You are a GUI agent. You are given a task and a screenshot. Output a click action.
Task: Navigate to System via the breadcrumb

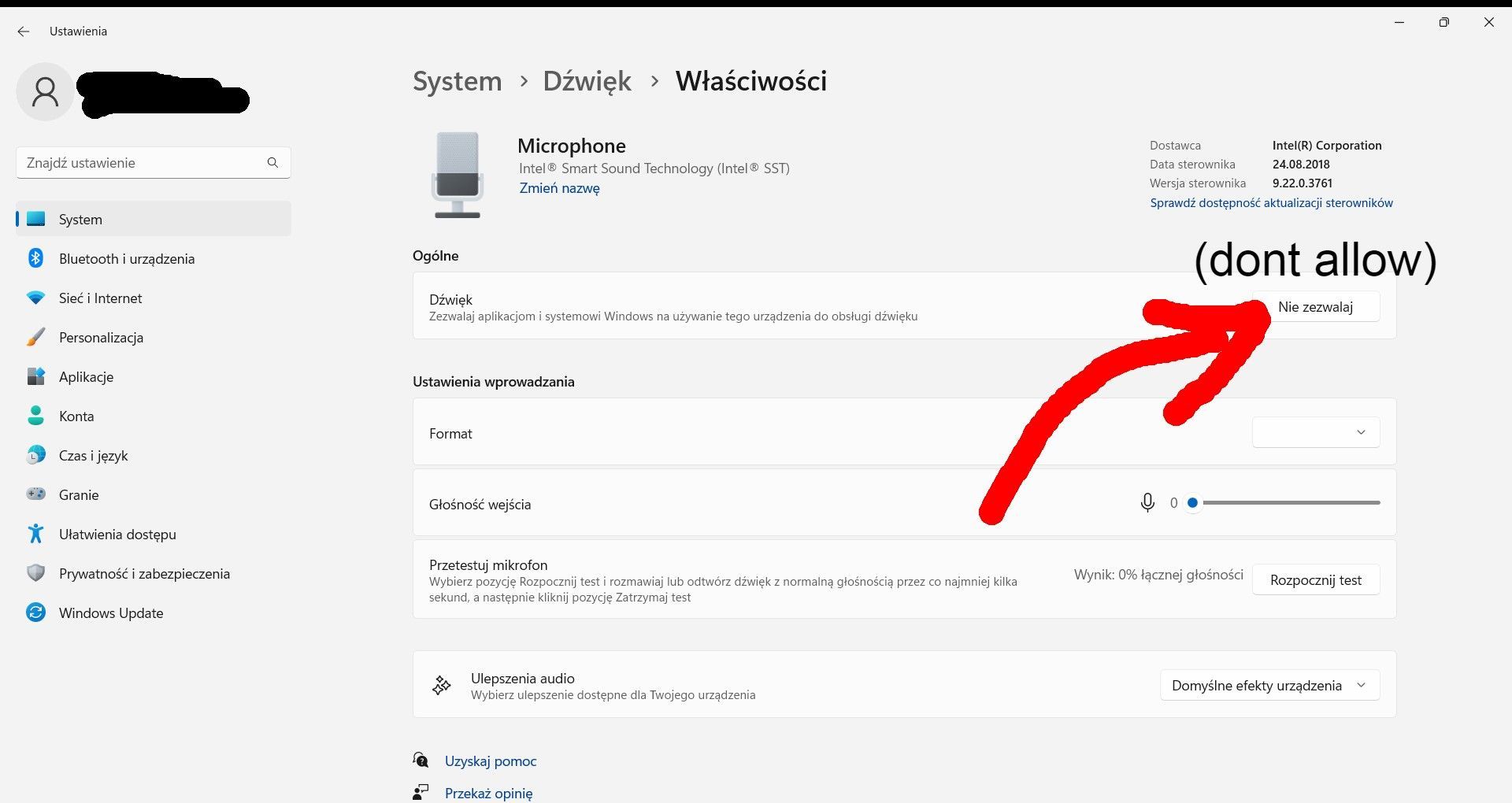coord(457,80)
